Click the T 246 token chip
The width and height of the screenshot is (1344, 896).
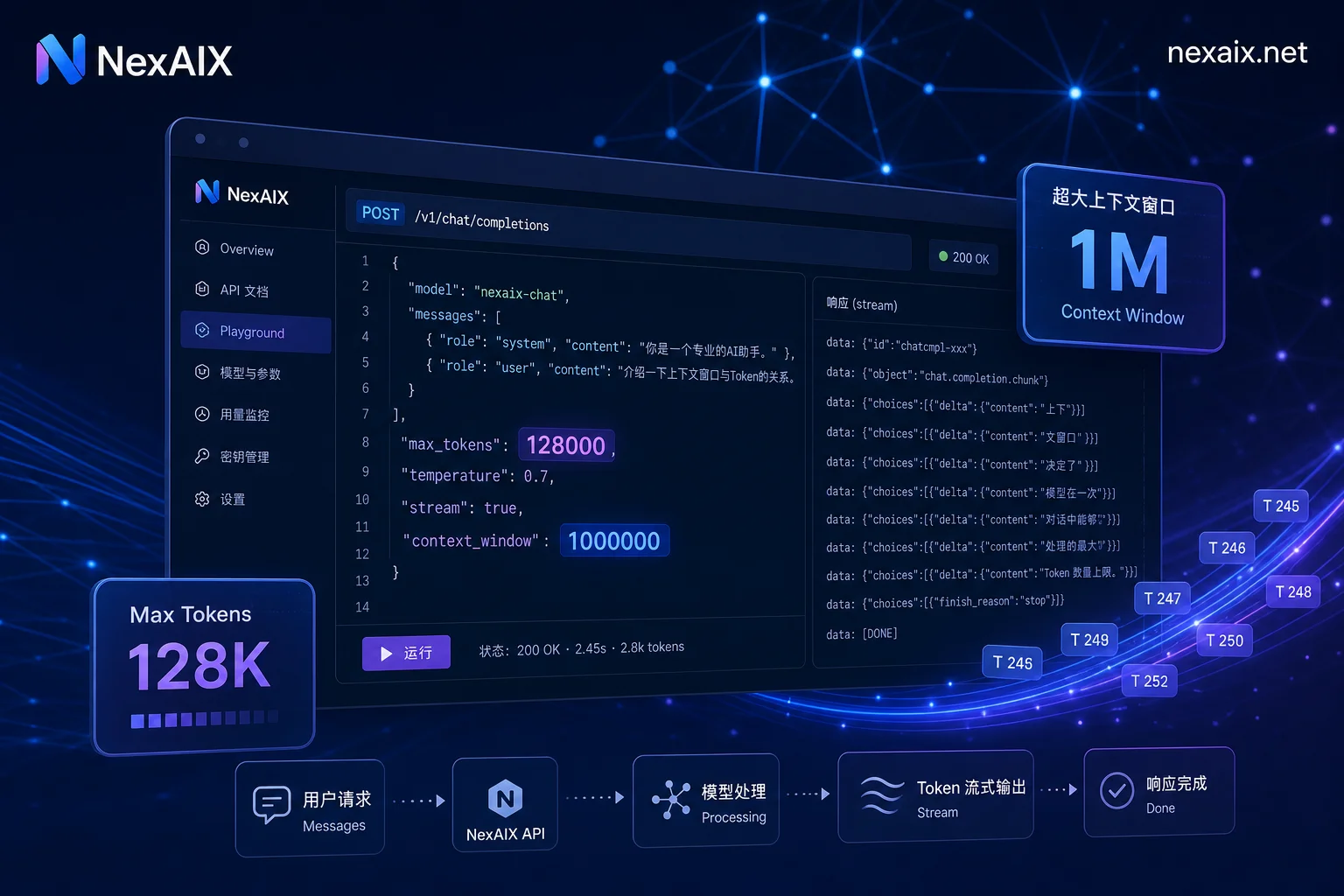click(1227, 548)
